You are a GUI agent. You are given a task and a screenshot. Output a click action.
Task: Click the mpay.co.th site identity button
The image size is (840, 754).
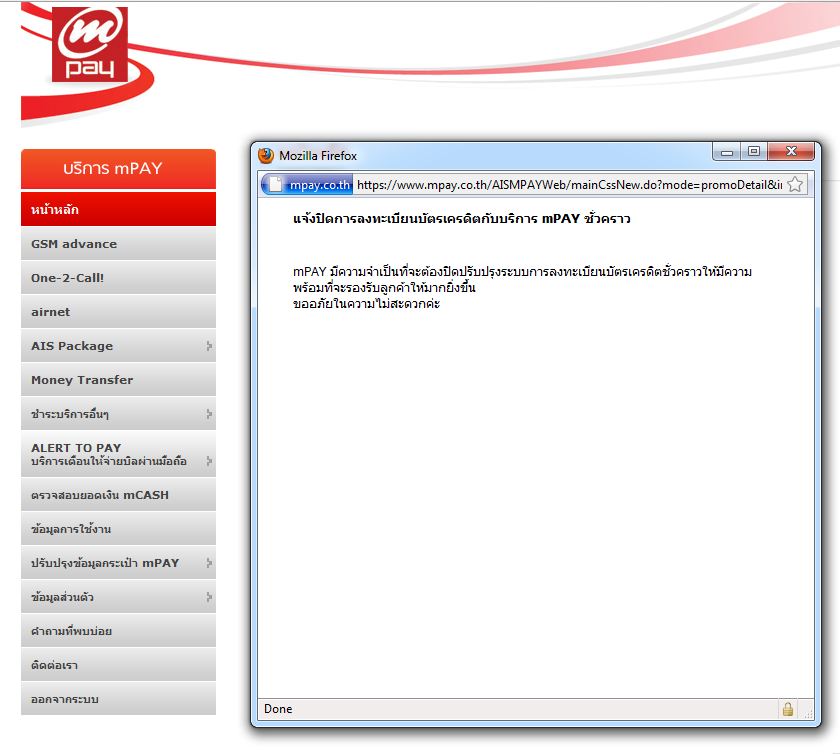[308, 184]
